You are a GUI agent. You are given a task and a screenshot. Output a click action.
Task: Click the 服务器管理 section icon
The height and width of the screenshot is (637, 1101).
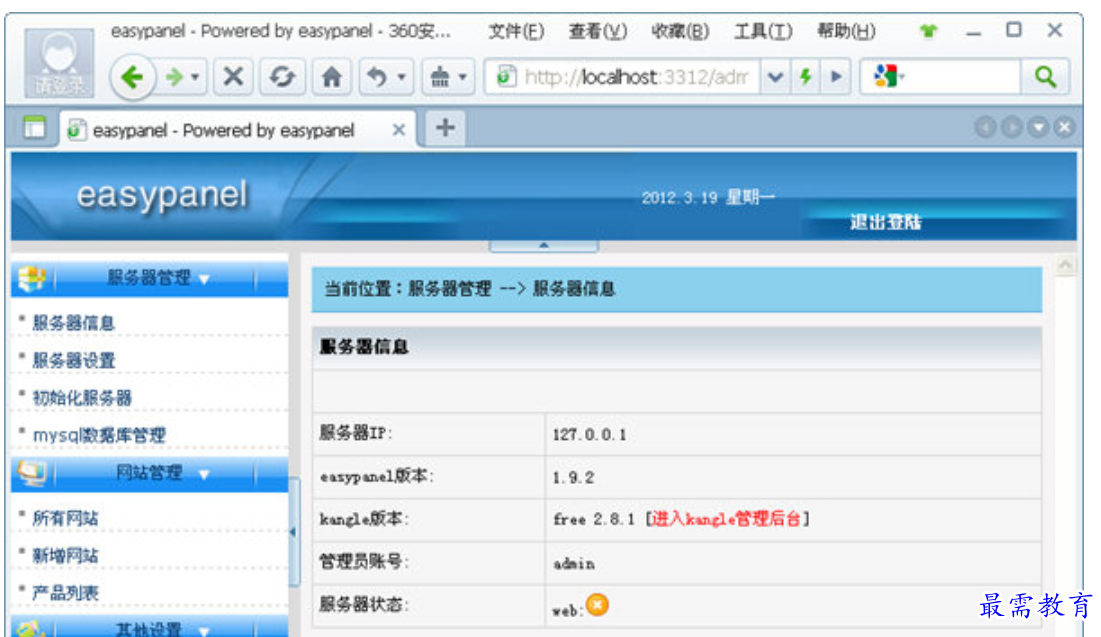click(x=32, y=279)
